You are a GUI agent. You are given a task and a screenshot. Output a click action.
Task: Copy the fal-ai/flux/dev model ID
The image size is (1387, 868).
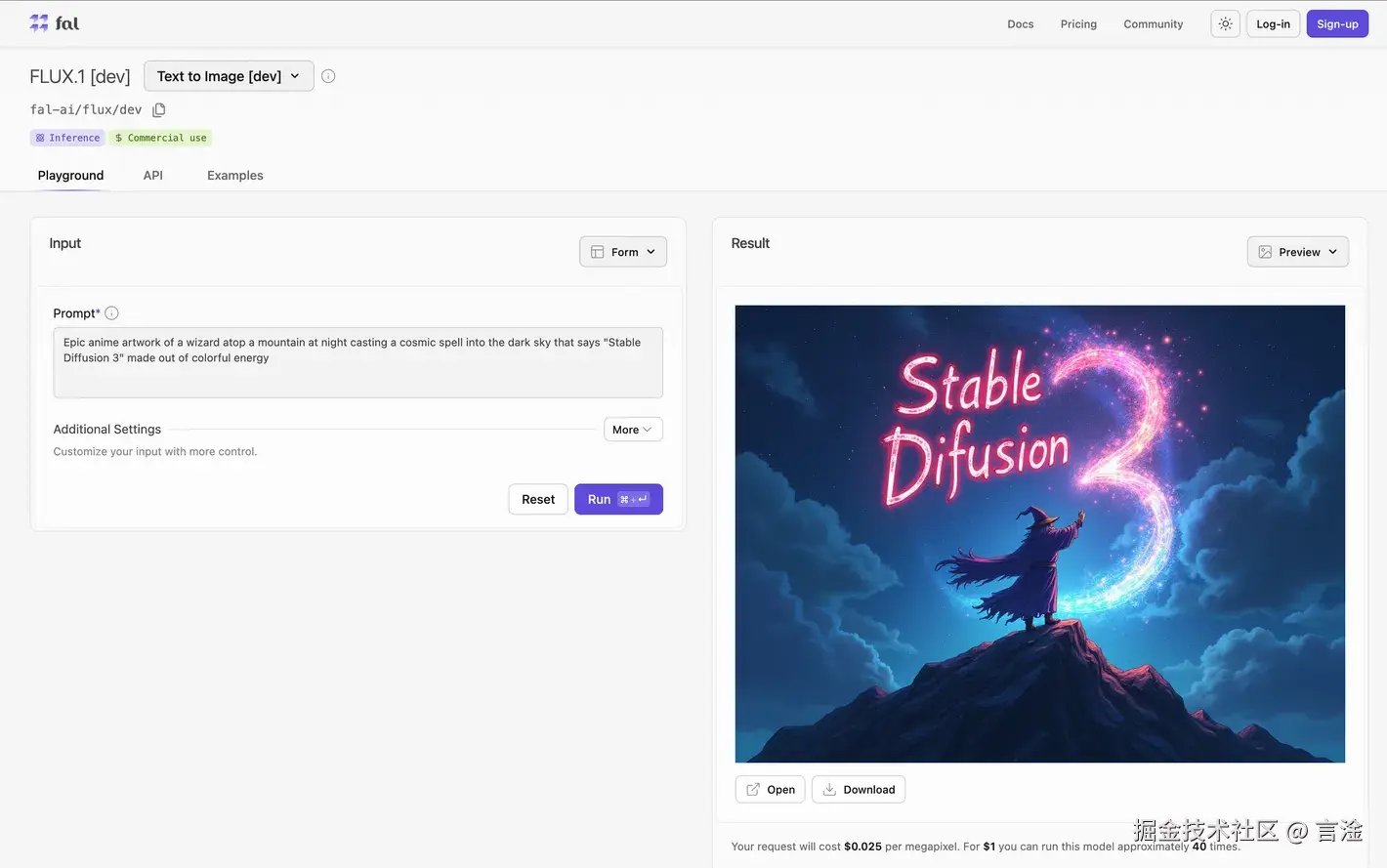pos(159,109)
